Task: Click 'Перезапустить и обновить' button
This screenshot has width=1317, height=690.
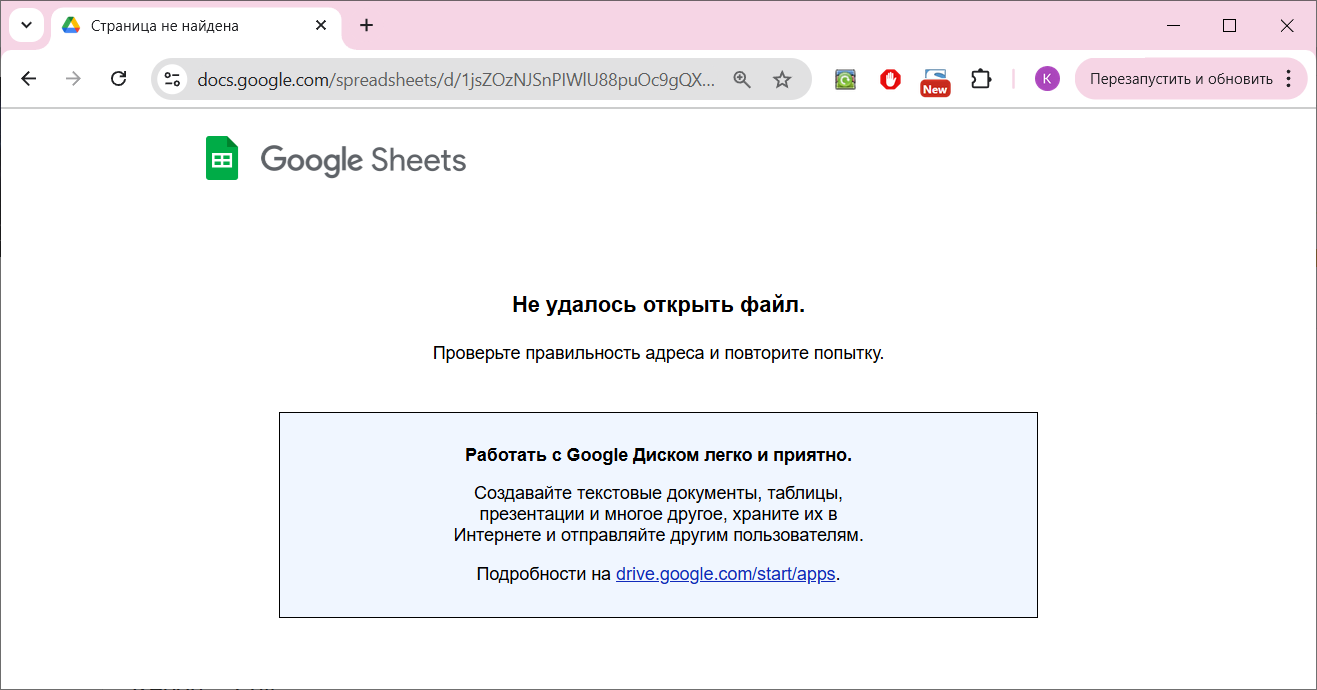Action: pyautogui.click(x=1181, y=79)
